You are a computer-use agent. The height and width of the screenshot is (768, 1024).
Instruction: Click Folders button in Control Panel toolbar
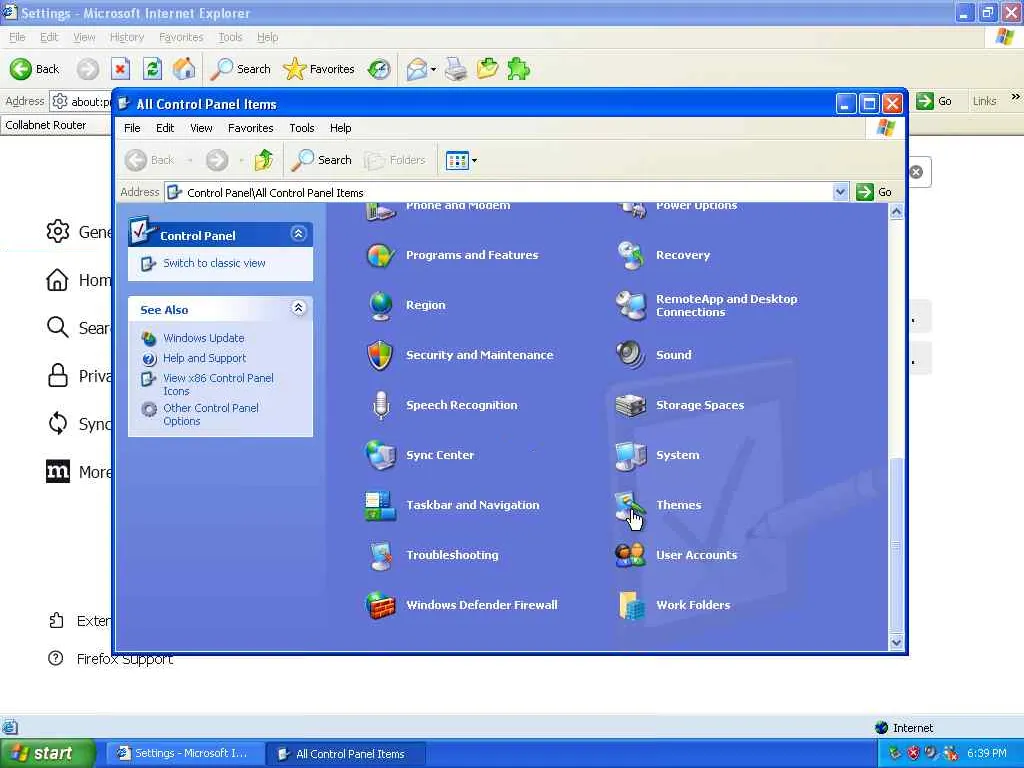click(395, 160)
